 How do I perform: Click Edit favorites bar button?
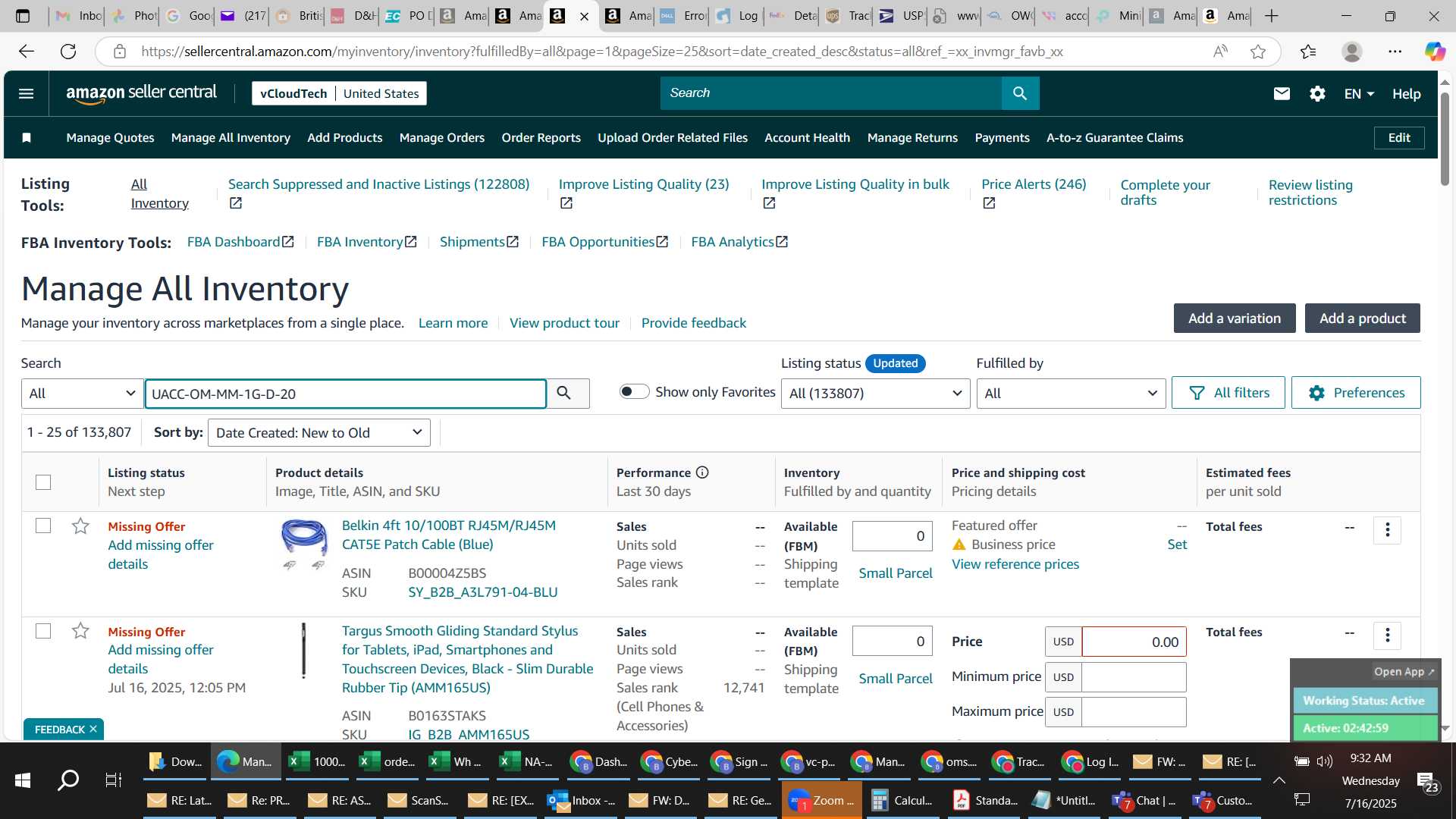[1399, 137]
